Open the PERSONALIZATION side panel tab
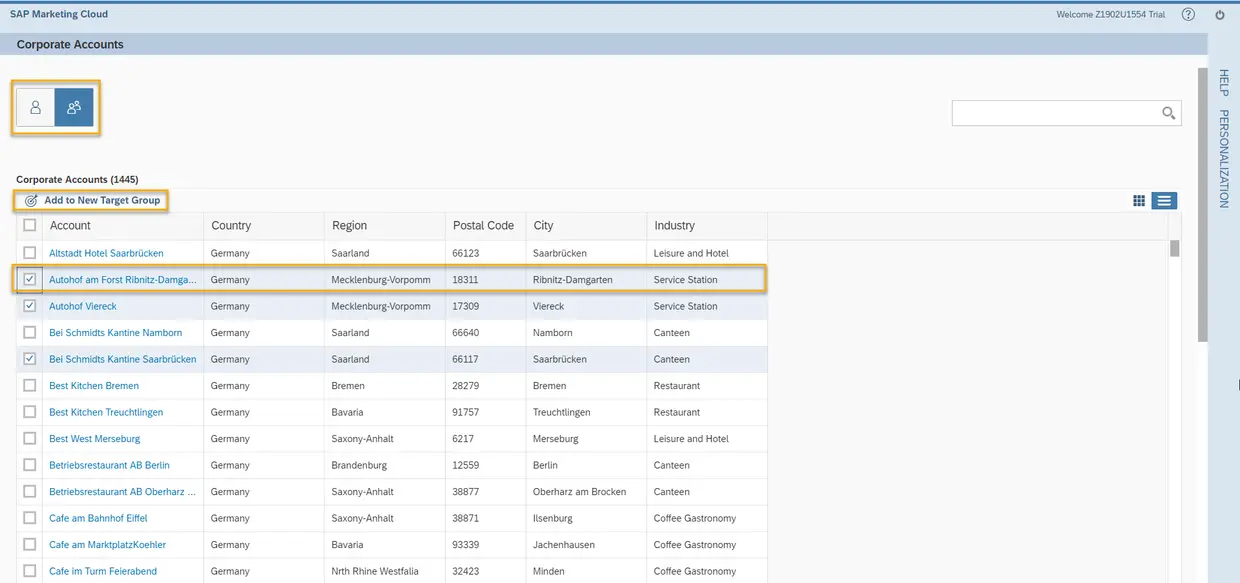The height and width of the screenshot is (583, 1240). (x=1223, y=159)
